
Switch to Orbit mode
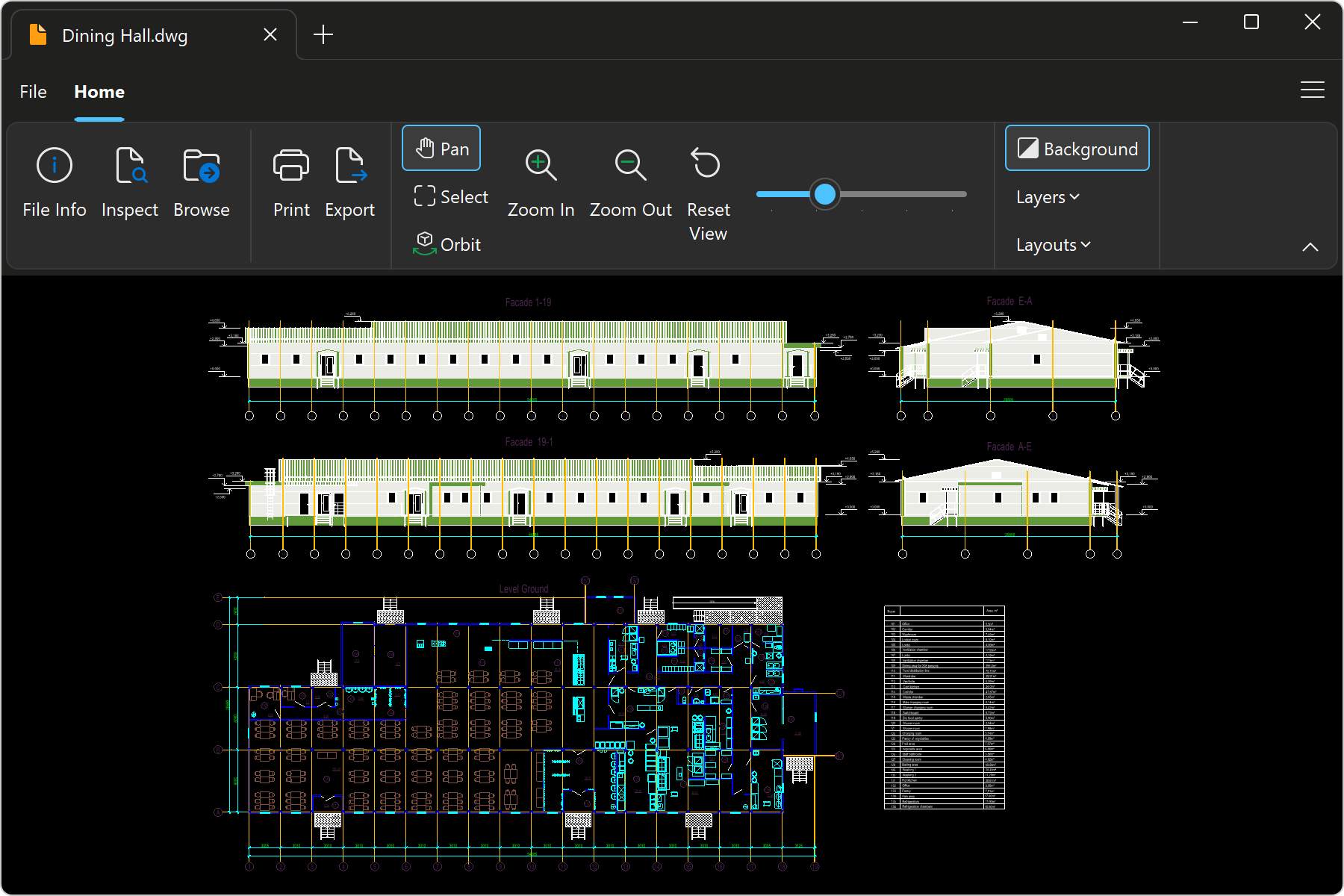click(447, 244)
